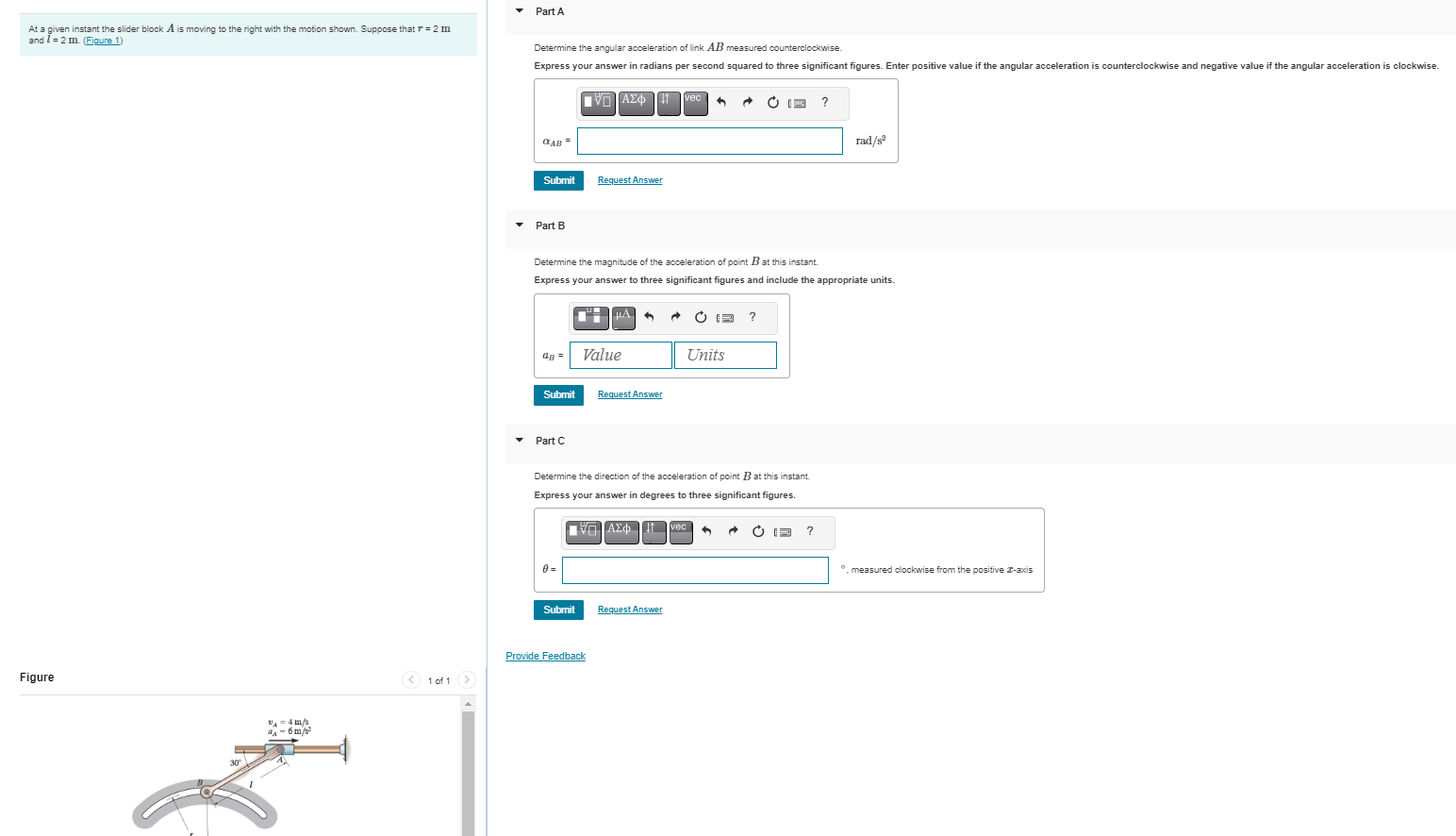Collapse the Part C section
1456x836 pixels.
click(519, 441)
